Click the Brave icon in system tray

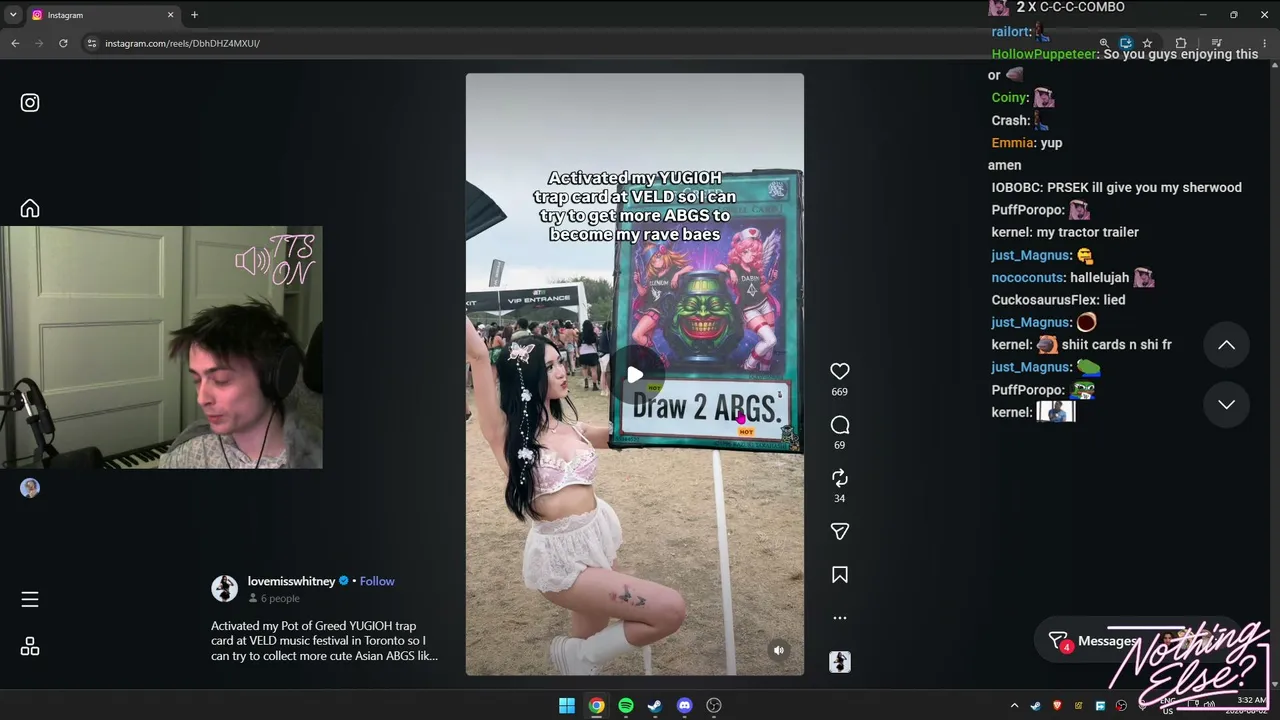(x=1058, y=705)
